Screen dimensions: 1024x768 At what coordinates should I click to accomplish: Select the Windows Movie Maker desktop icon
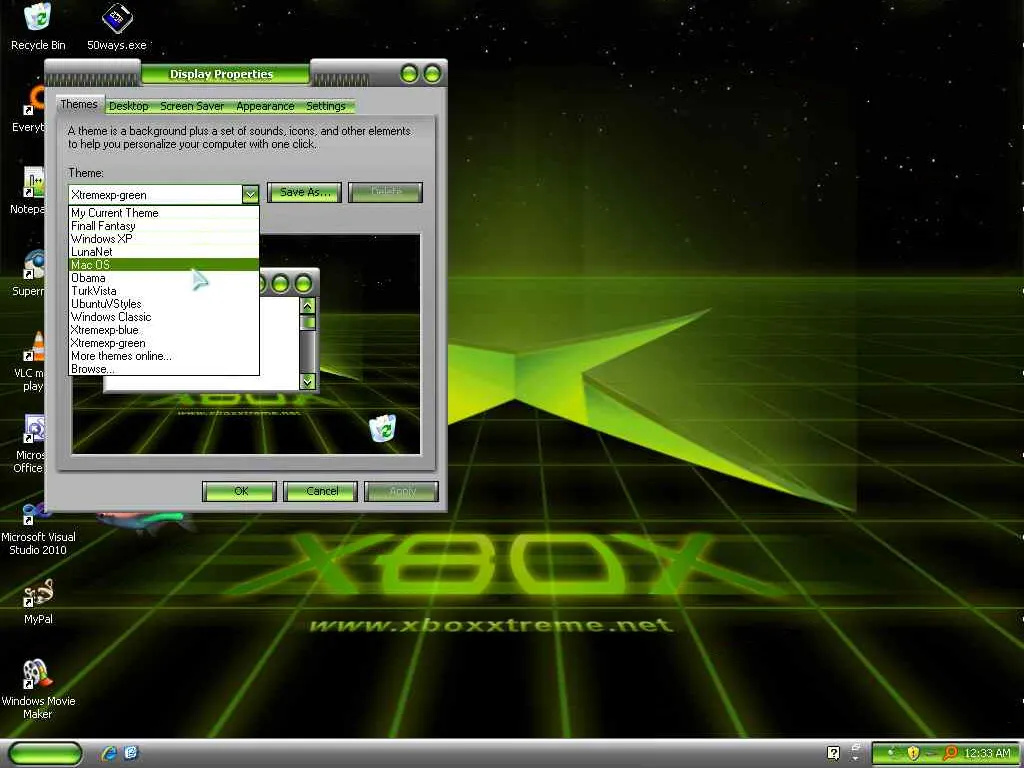click(x=38, y=689)
